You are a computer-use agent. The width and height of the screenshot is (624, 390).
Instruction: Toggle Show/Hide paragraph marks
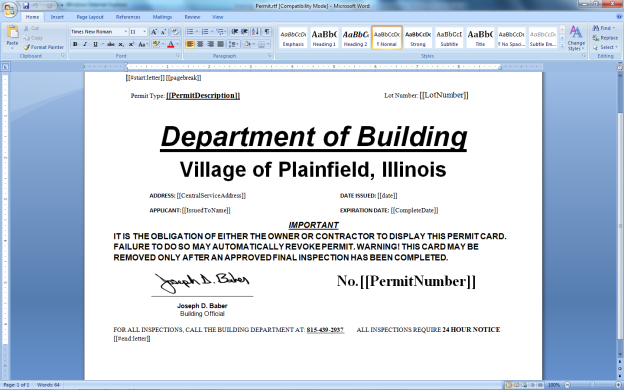[x=267, y=32]
